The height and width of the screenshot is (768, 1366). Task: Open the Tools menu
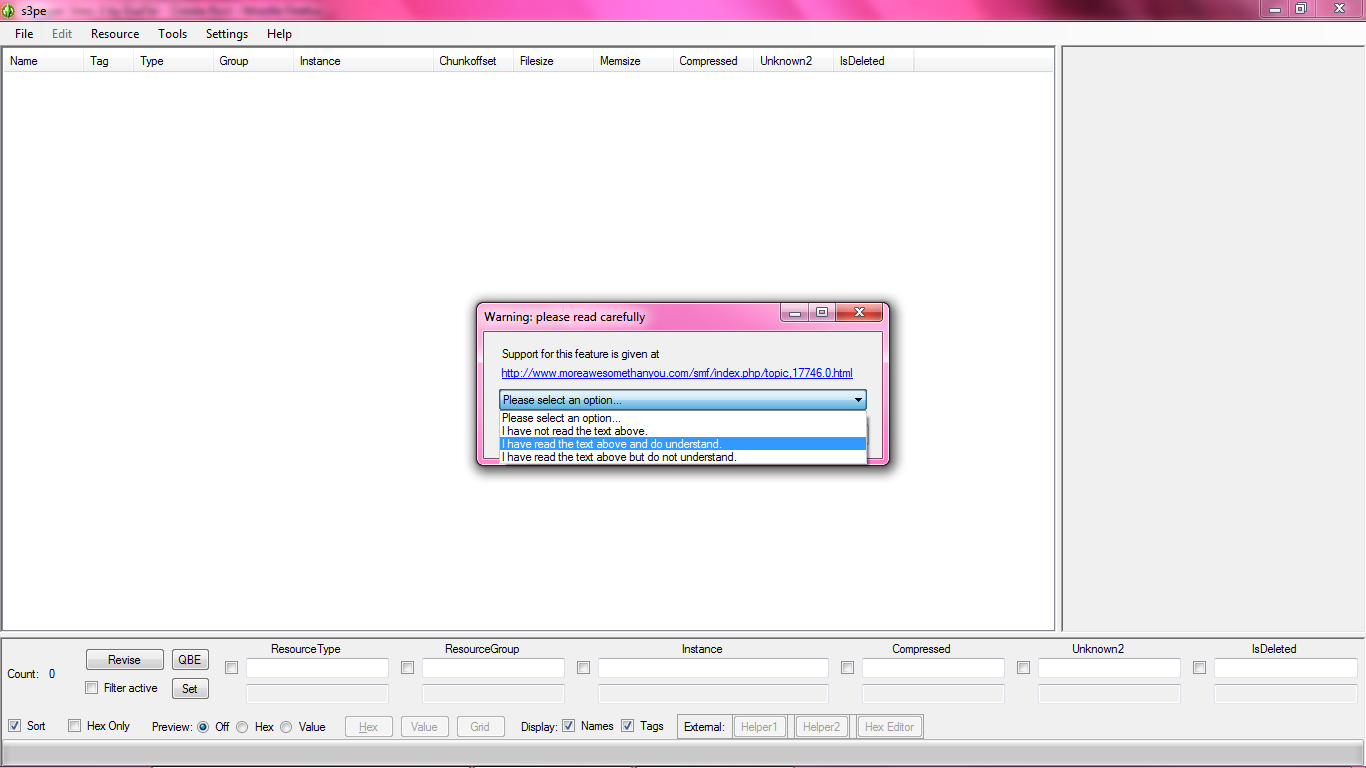pos(172,33)
